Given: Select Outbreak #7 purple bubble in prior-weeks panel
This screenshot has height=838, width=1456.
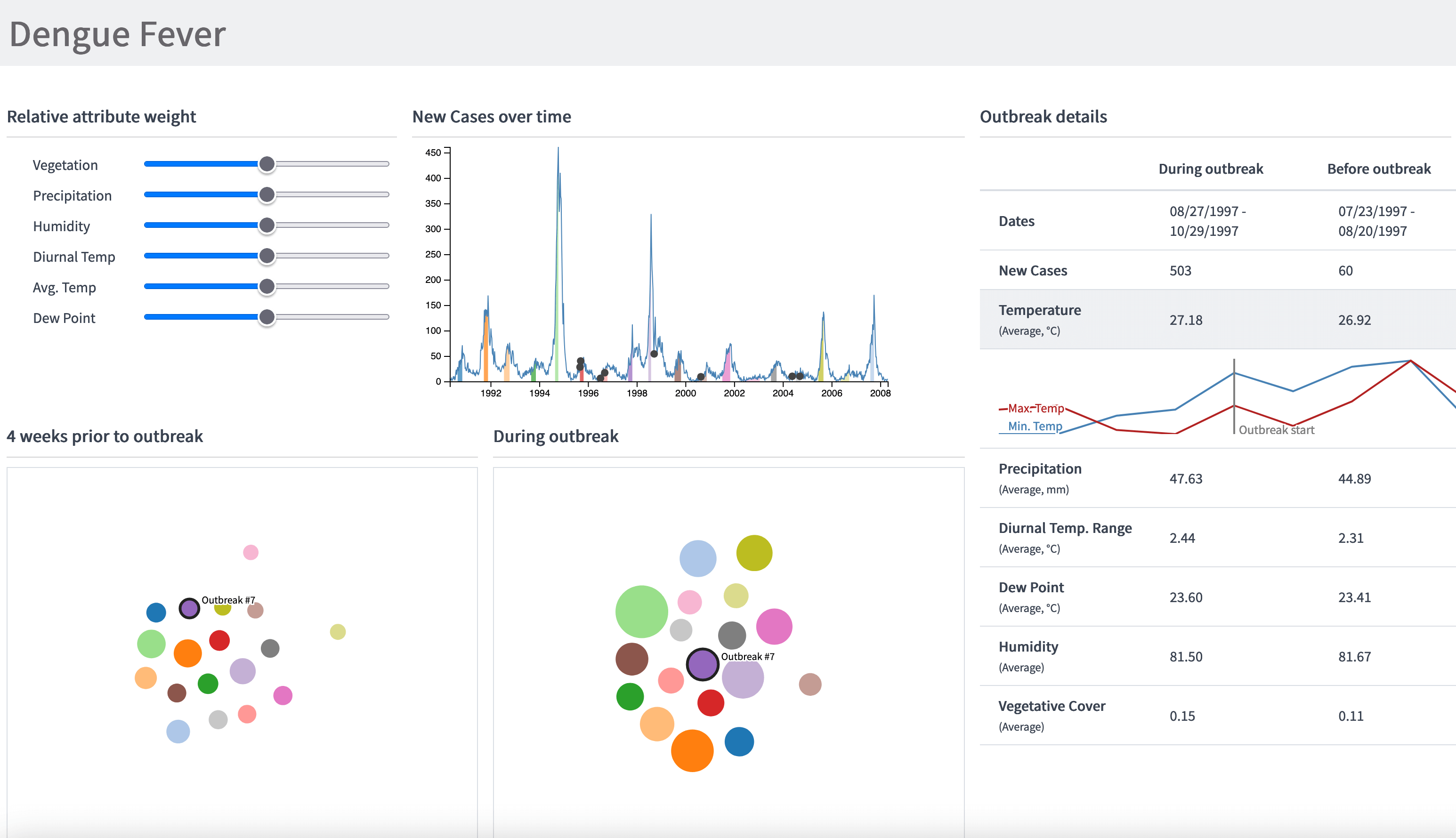Looking at the screenshot, I should [189, 608].
